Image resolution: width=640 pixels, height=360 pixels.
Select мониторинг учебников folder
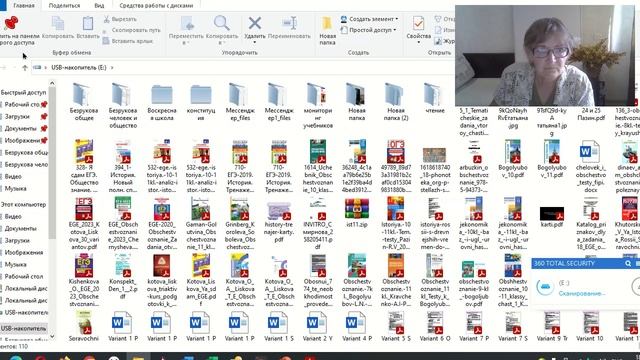tap(318, 105)
